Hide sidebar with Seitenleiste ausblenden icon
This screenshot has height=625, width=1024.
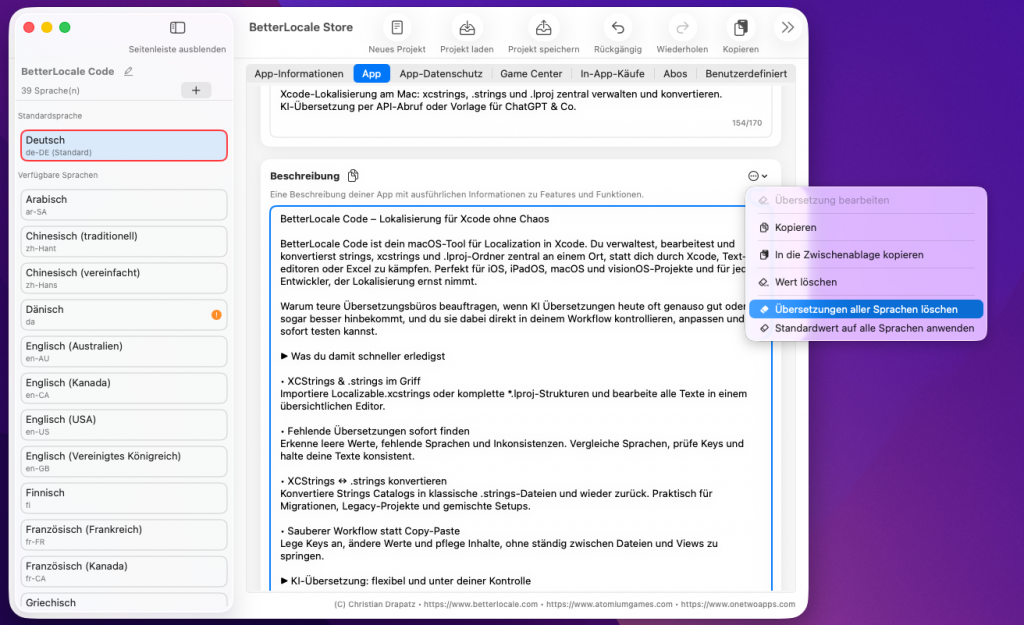pos(177,28)
